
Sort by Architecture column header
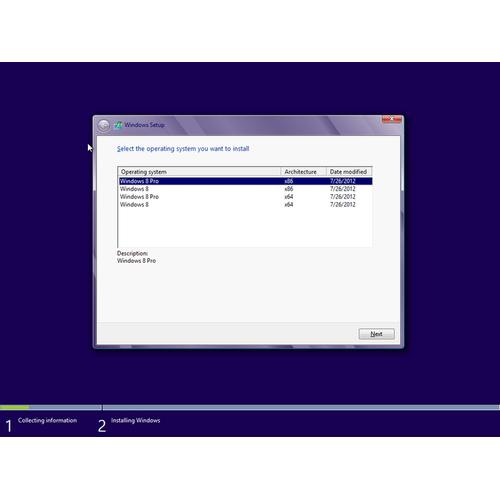[303, 172]
